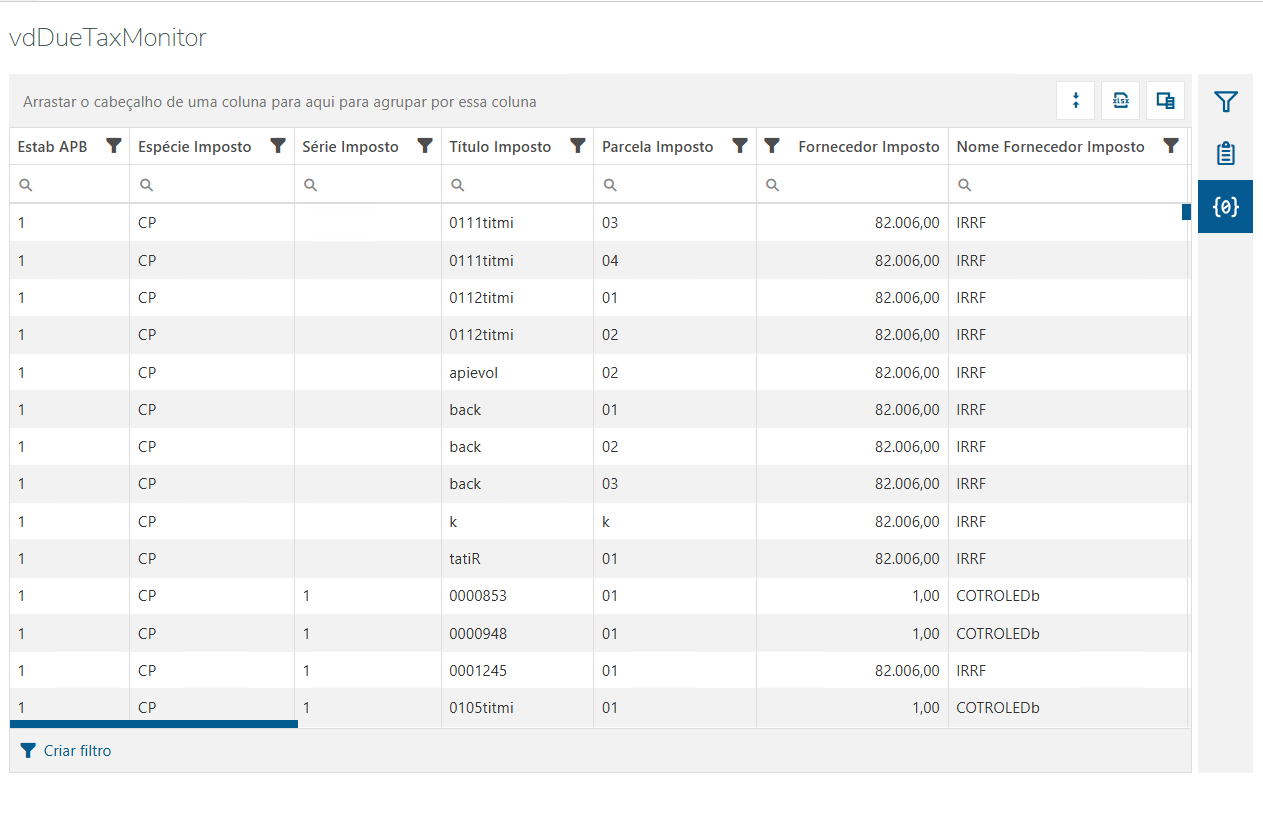
Task: Open the funnel filter side panel
Action: pos(1225,101)
